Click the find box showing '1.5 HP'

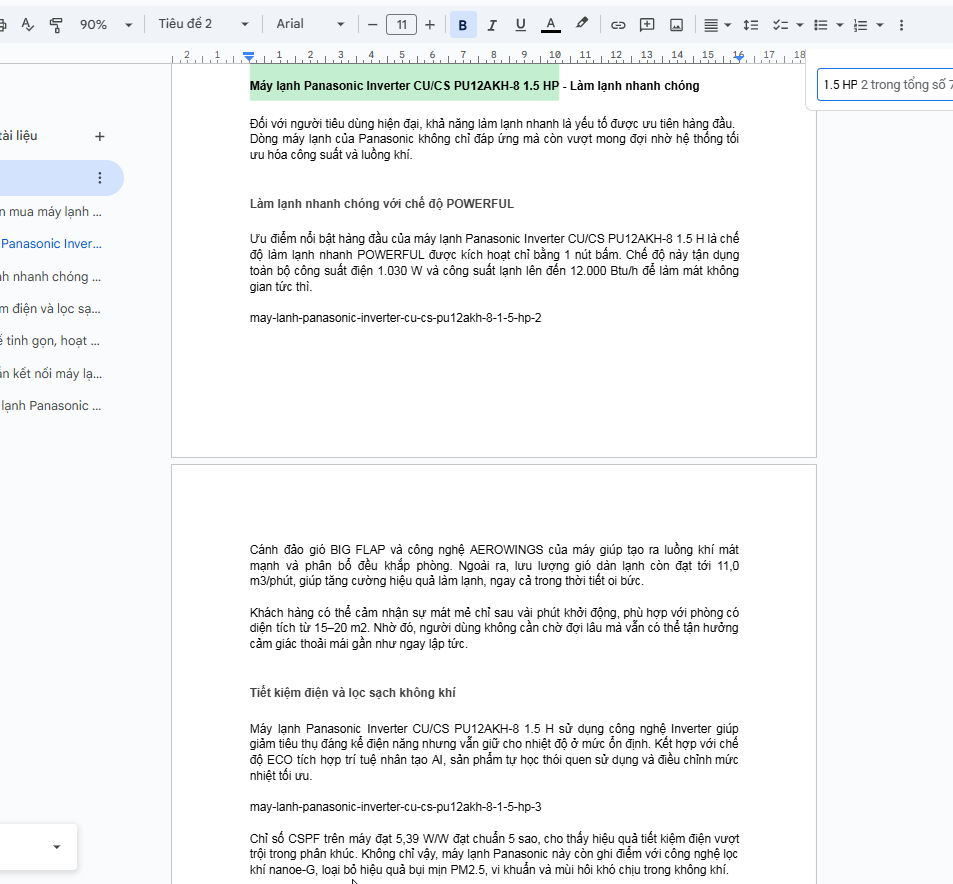pyautogui.click(x=885, y=85)
